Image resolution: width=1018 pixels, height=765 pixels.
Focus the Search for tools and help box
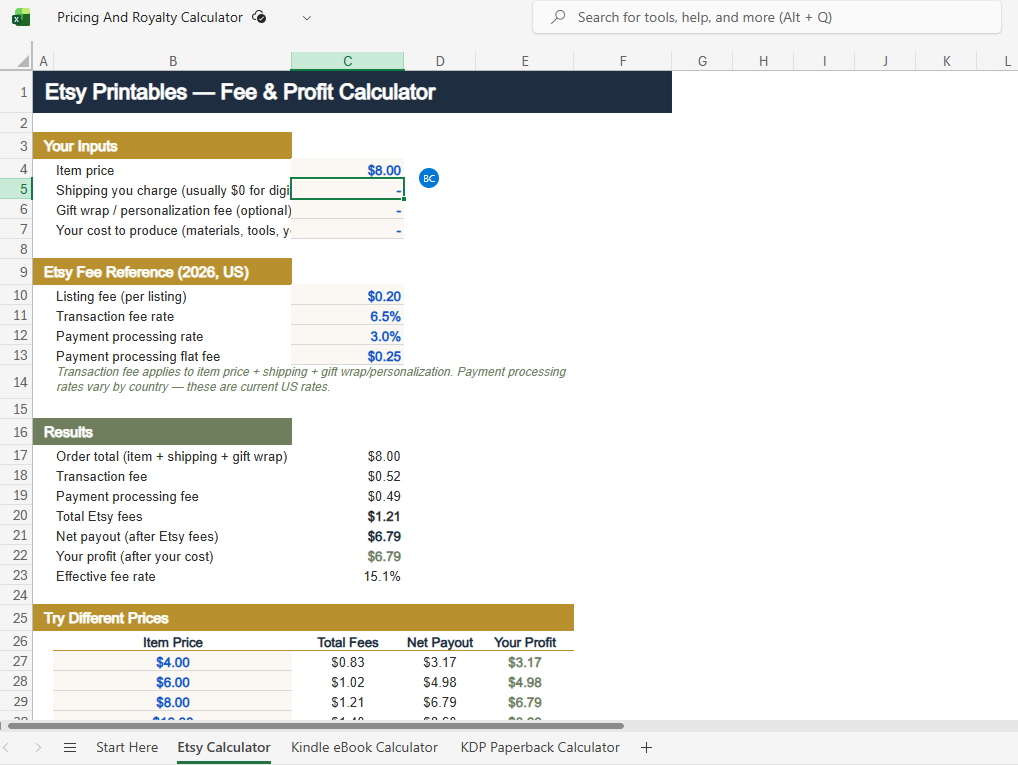coord(767,18)
